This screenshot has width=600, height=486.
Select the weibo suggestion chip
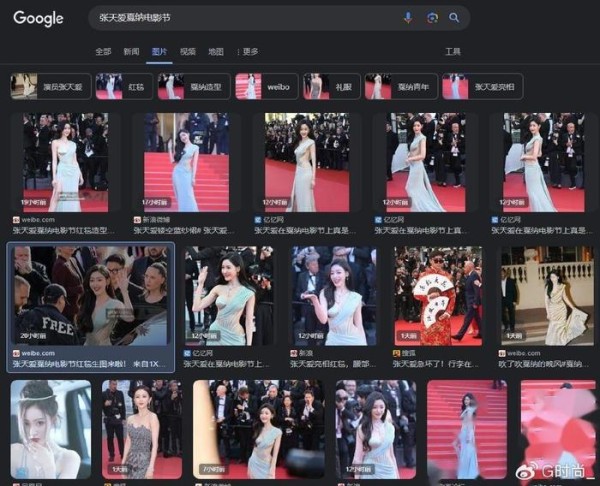click(267, 86)
